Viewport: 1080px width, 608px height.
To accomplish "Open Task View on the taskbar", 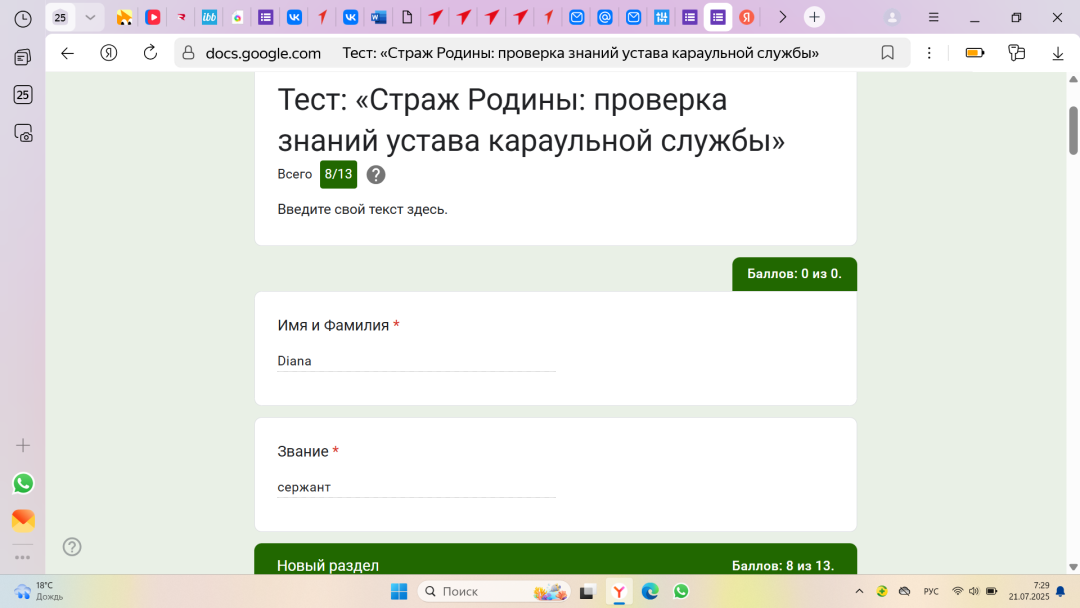I will pyautogui.click(x=587, y=591).
